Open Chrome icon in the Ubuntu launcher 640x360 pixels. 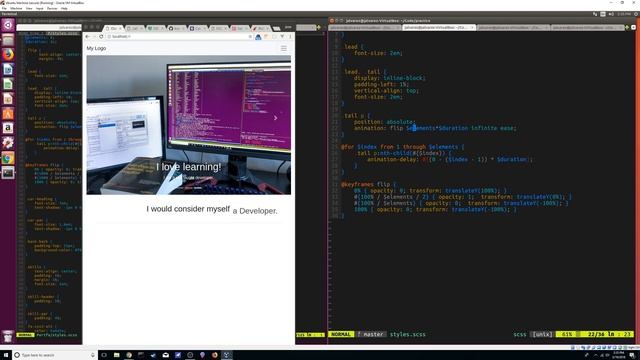tap(8, 158)
